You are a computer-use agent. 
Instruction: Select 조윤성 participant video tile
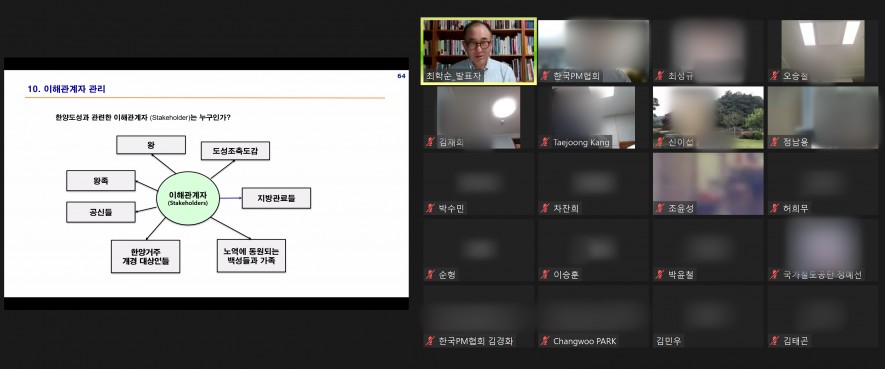coord(708,184)
